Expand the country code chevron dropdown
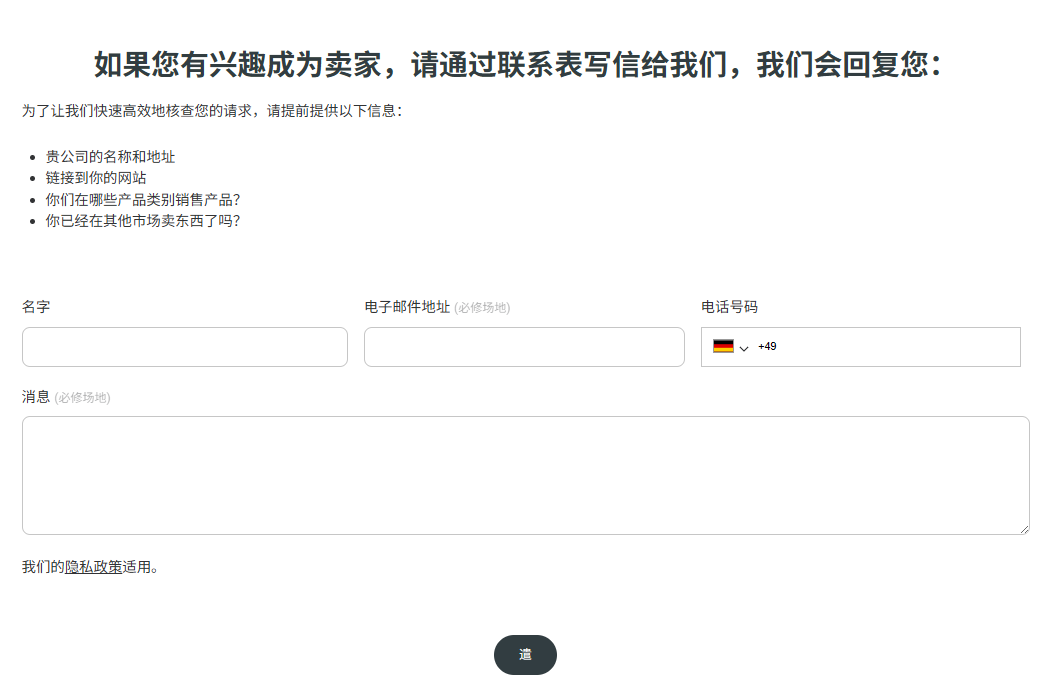This screenshot has width=1054, height=696. (x=744, y=348)
